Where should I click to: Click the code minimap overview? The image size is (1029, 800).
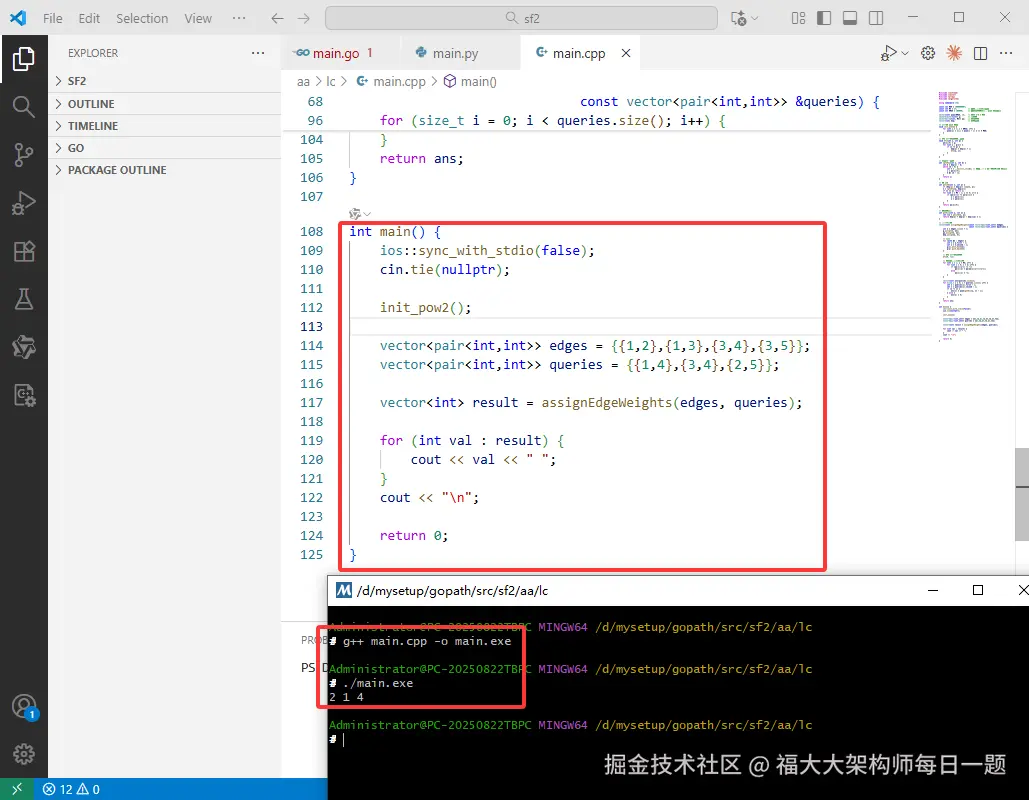pyautogui.click(x=973, y=217)
